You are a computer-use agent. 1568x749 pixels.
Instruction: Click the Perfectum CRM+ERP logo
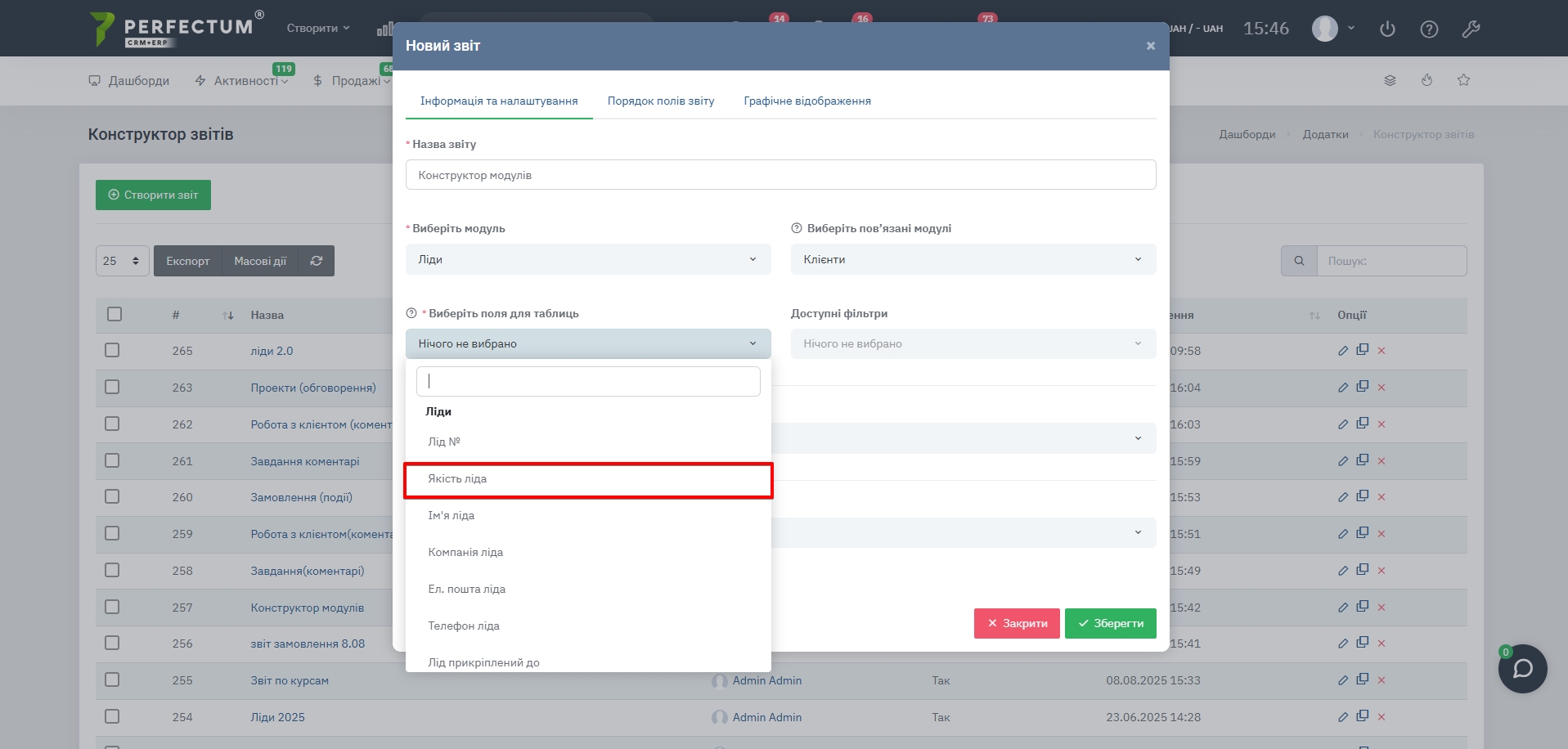click(x=177, y=29)
